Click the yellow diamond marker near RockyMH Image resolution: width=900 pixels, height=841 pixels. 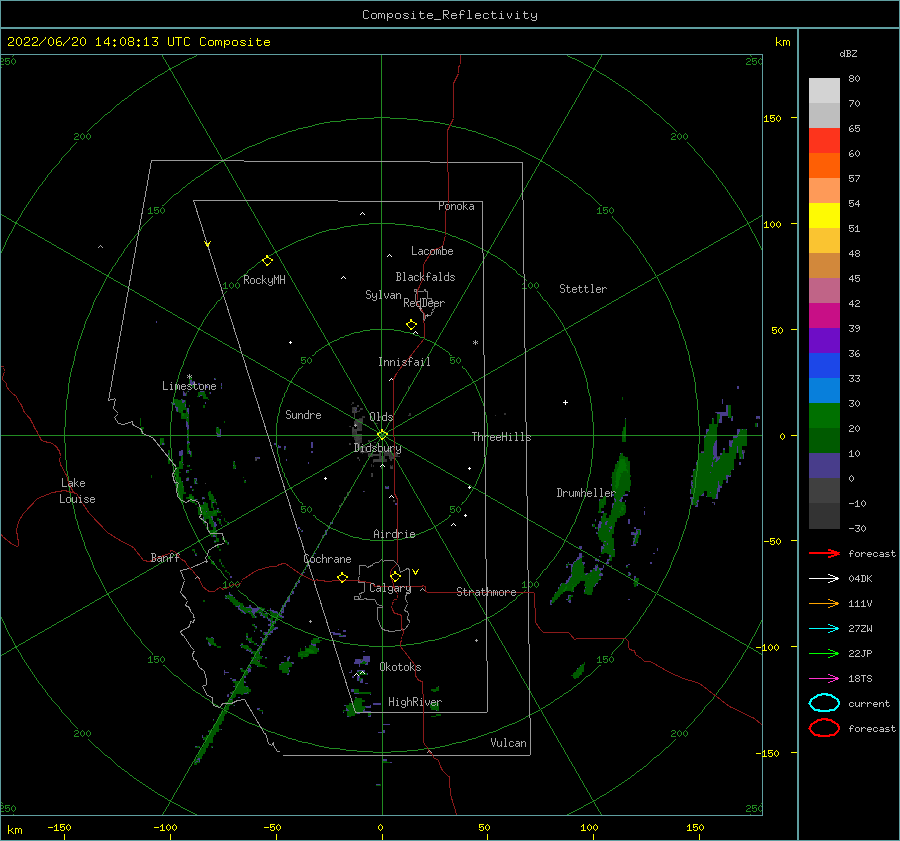pyautogui.click(x=267, y=261)
